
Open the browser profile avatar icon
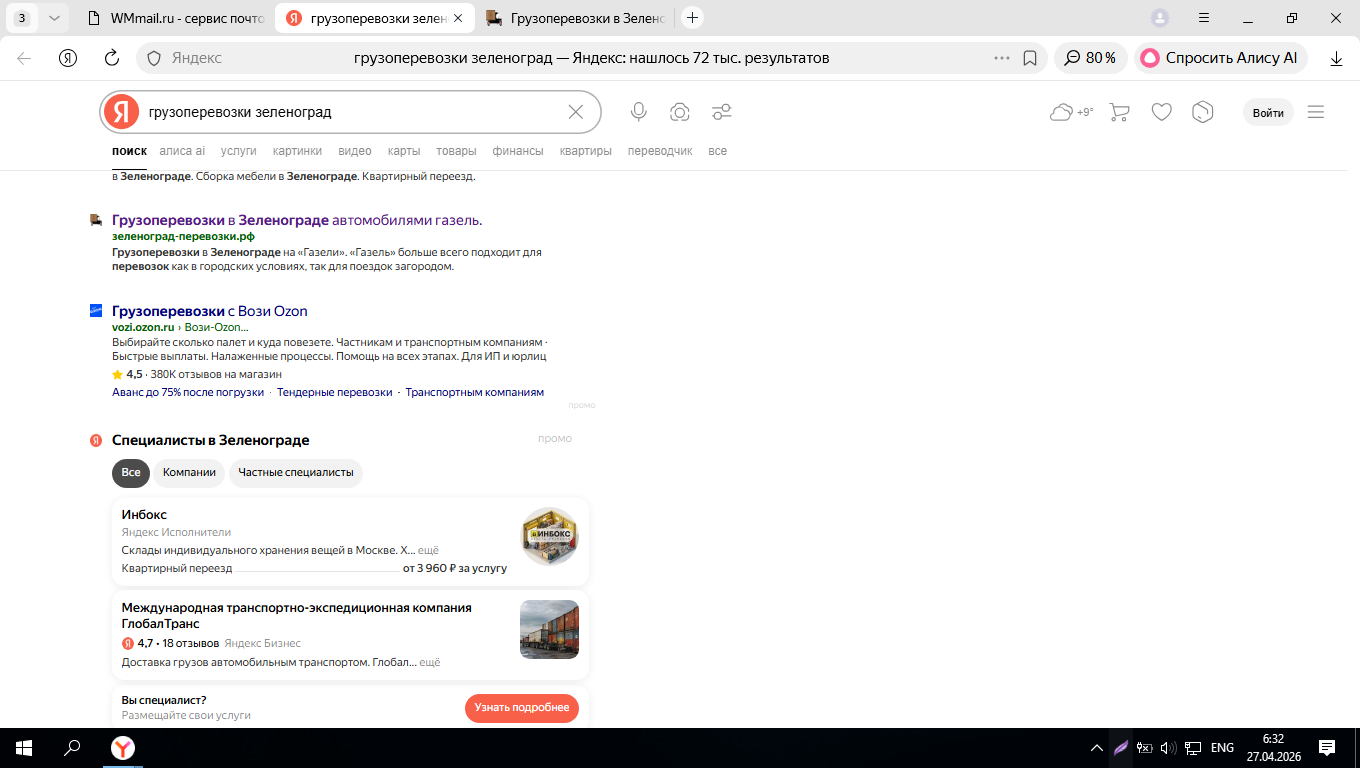coord(1160,18)
